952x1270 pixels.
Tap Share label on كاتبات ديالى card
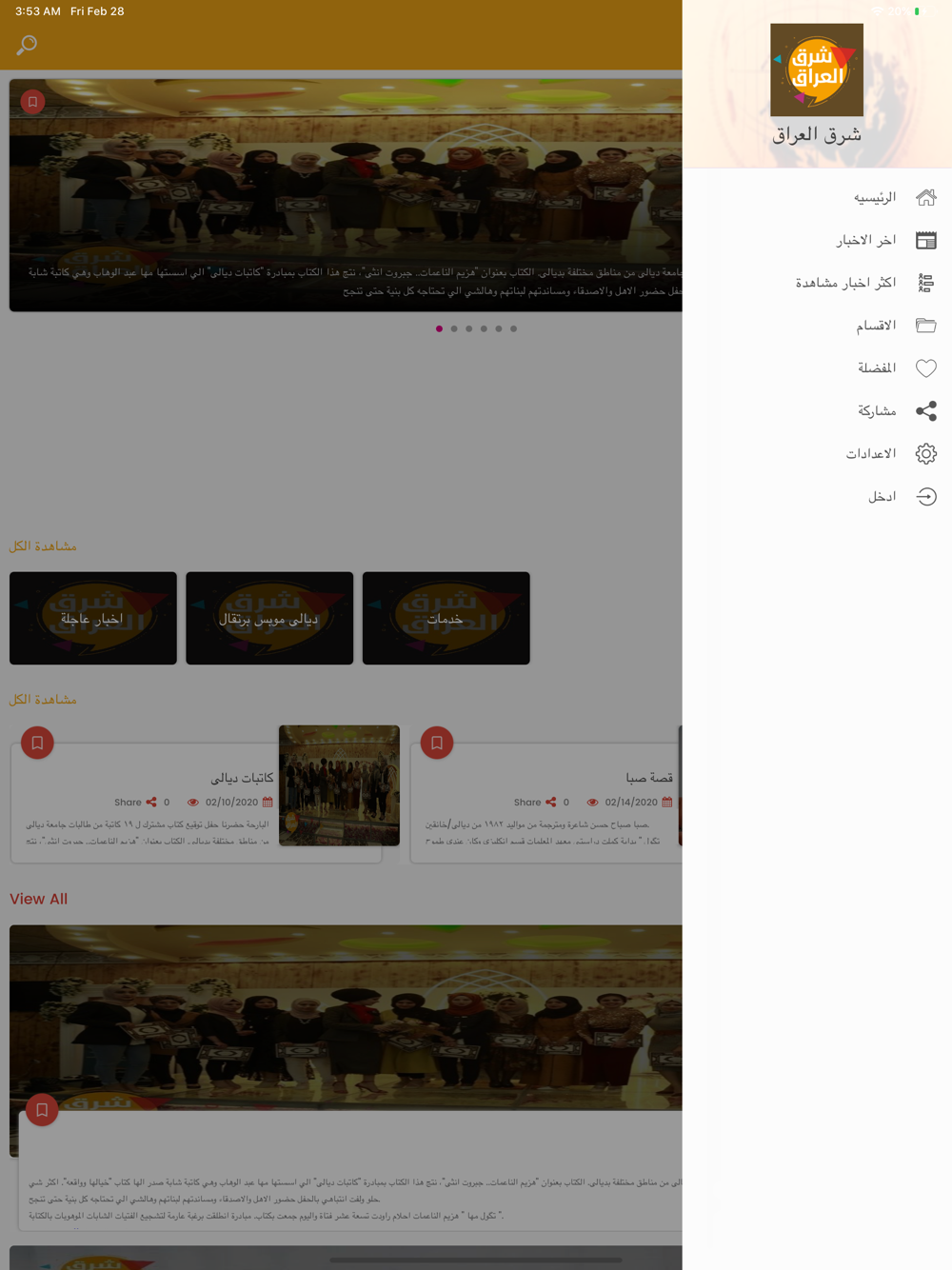128,803
